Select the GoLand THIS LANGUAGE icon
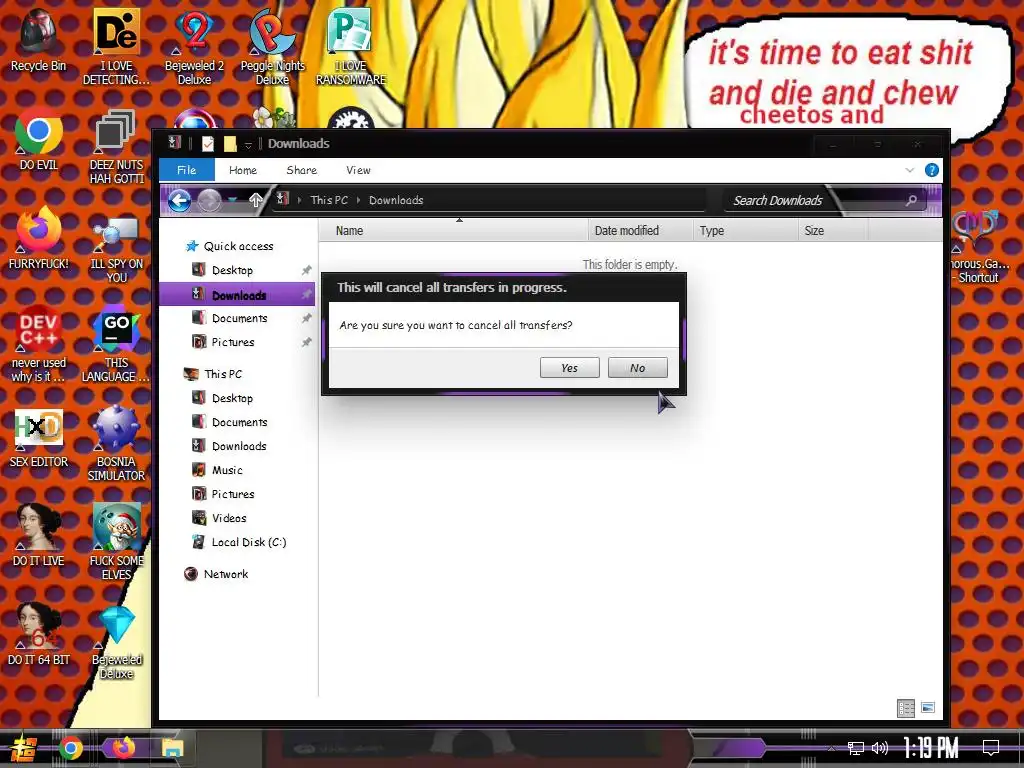The width and height of the screenshot is (1024, 768). [x=116, y=344]
